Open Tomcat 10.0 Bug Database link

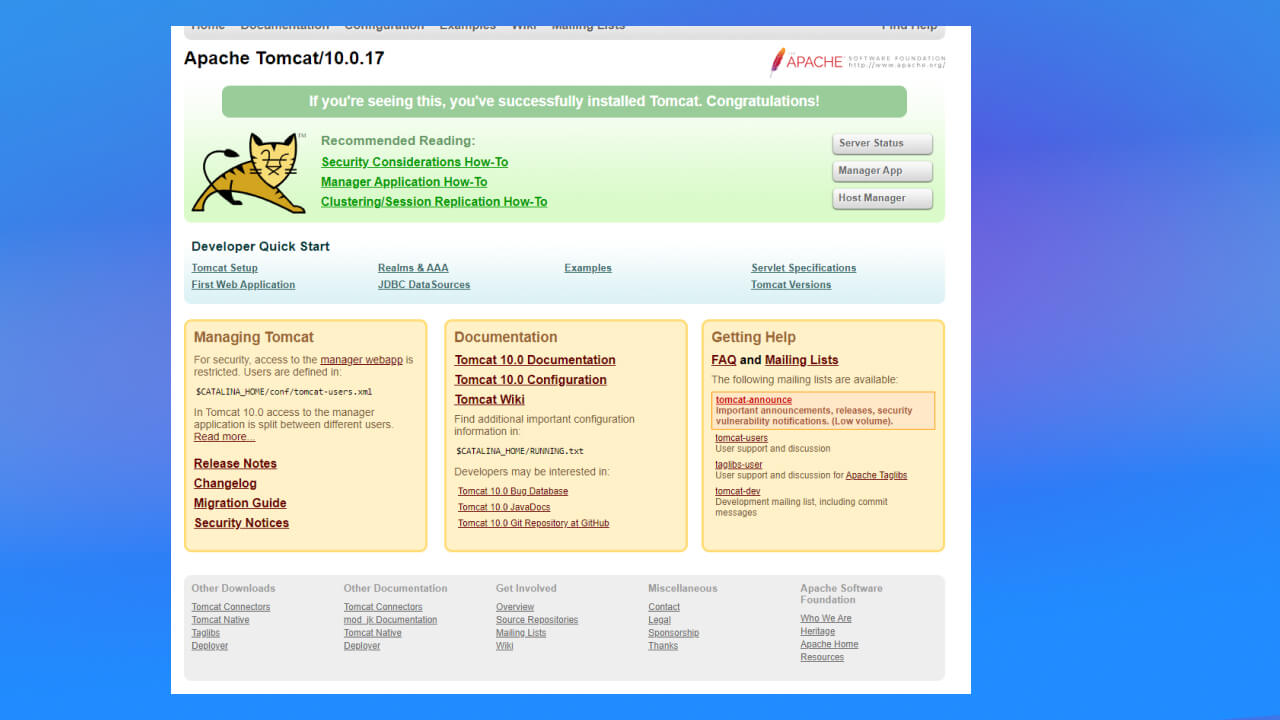tap(513, 491)
